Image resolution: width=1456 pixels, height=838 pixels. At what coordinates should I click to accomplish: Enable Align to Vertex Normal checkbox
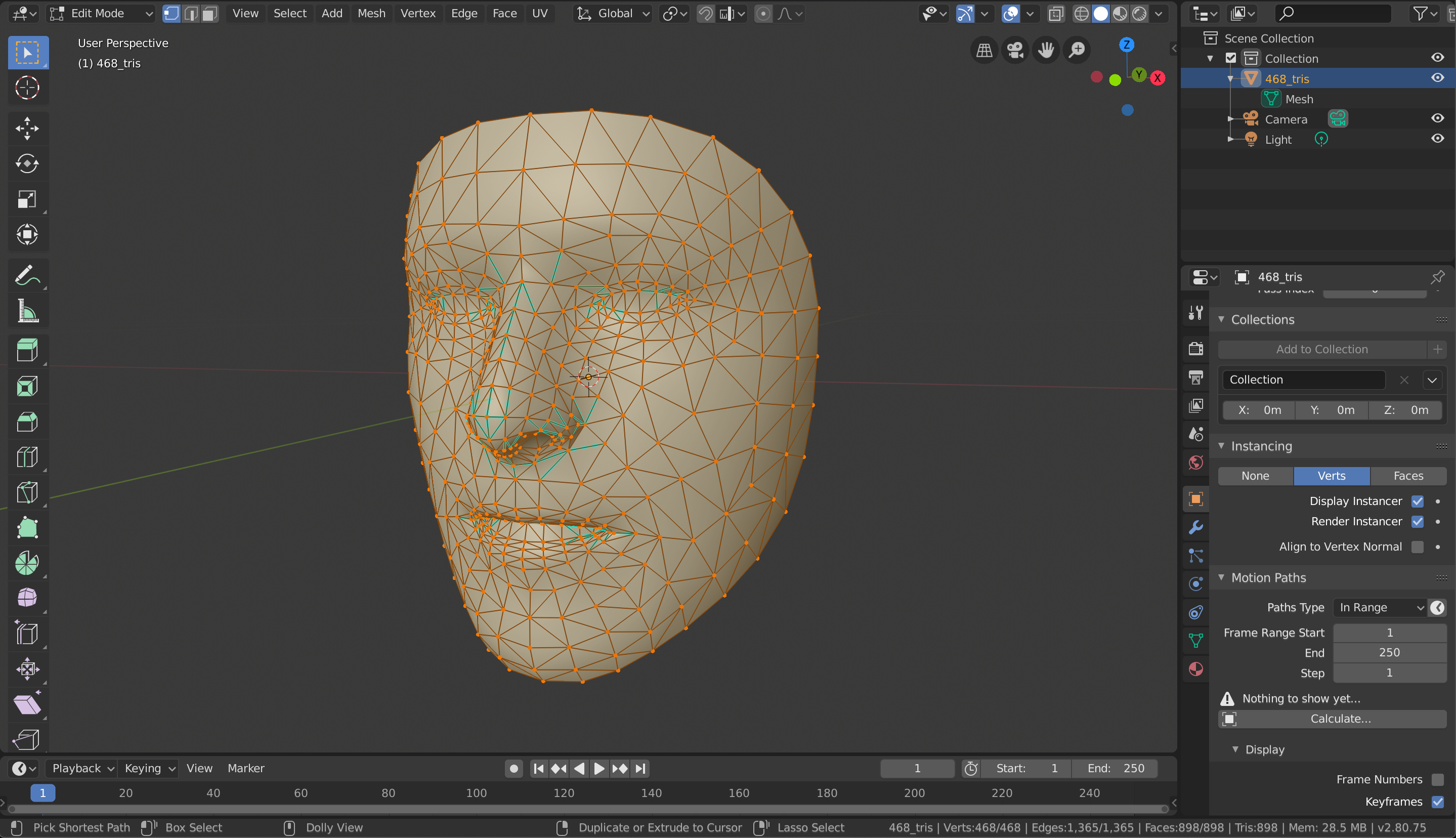1417,547
